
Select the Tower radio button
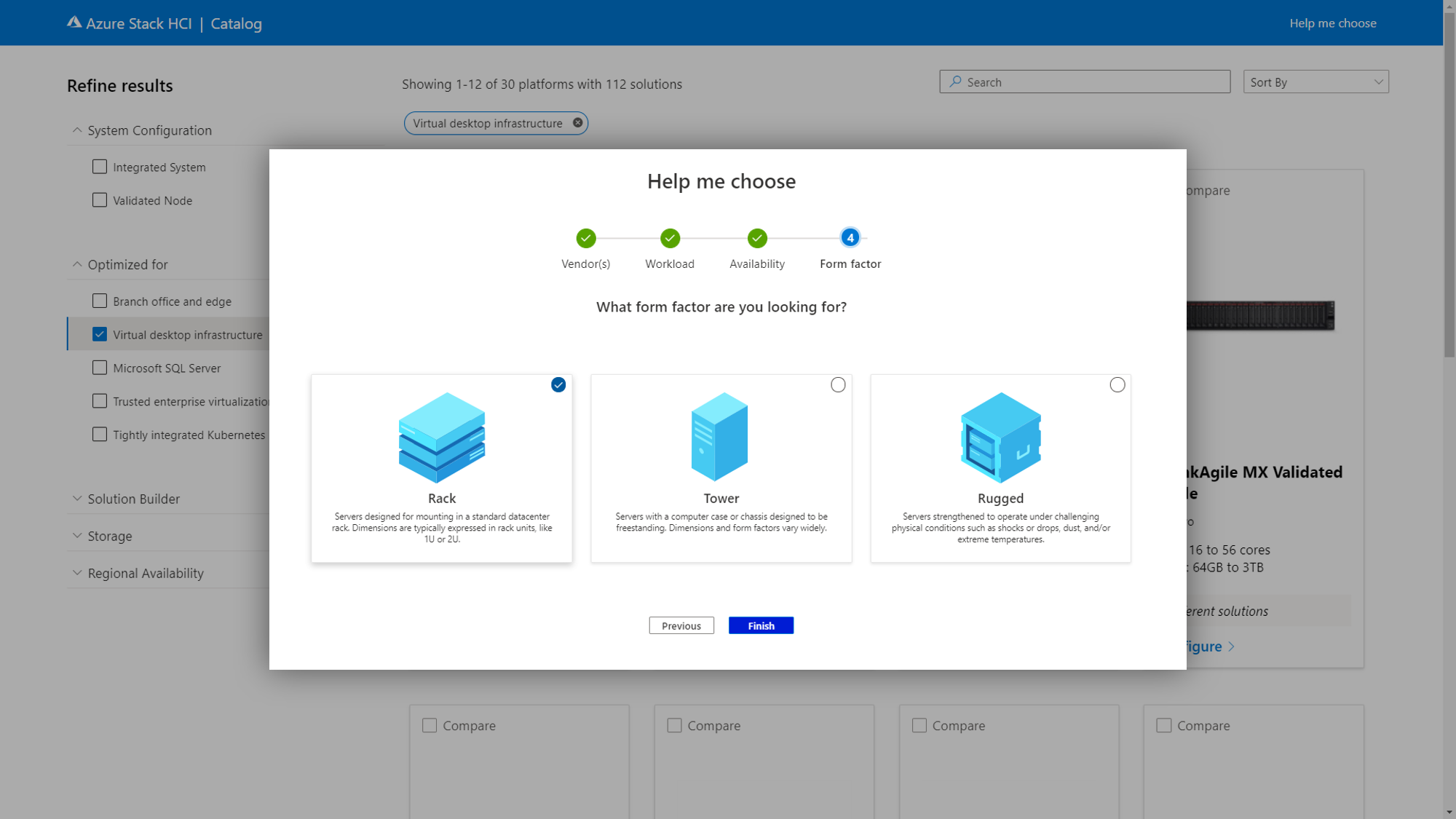pos(838,385)
